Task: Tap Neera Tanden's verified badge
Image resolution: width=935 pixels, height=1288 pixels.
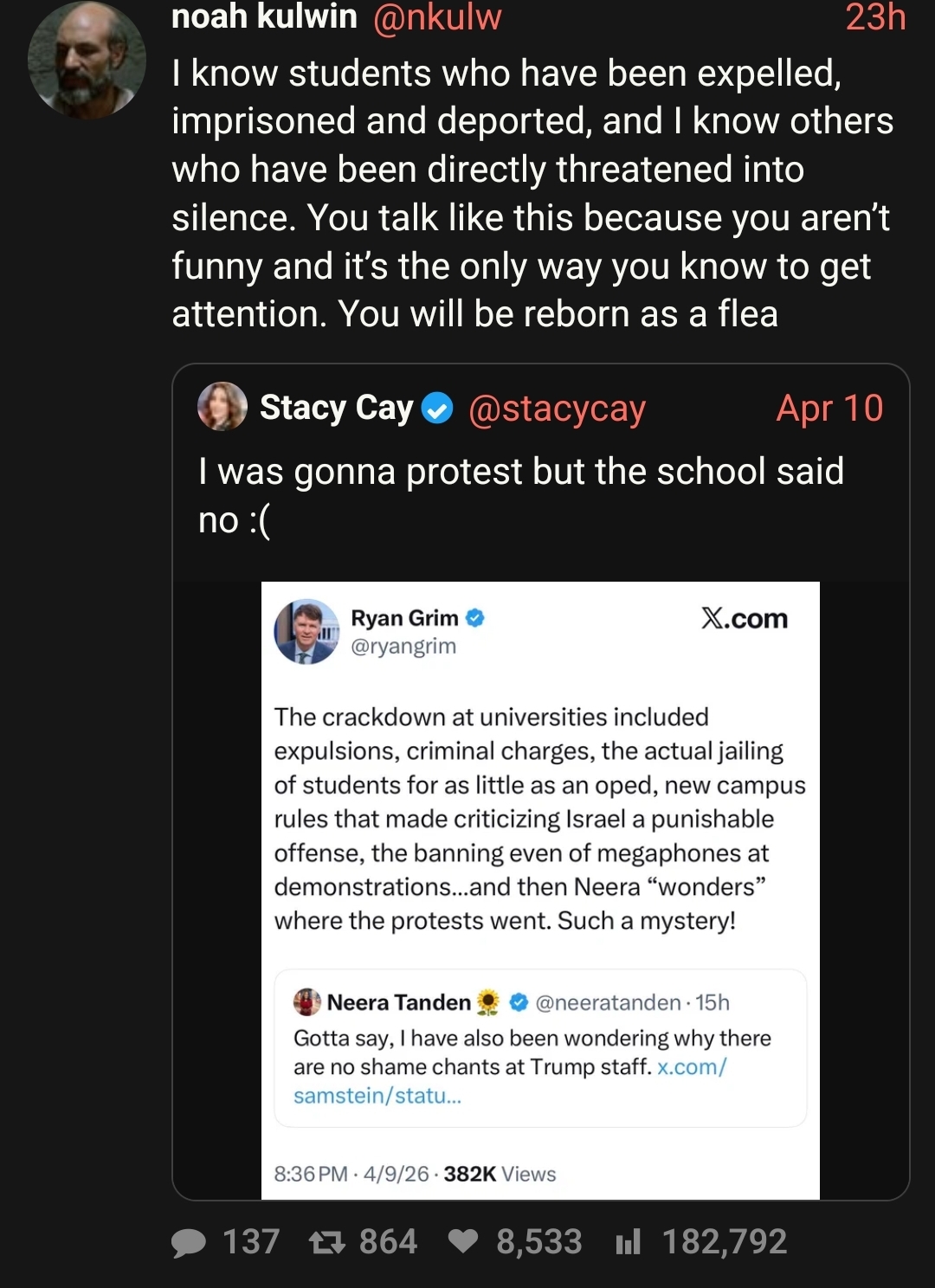Action: [519, 1002]
